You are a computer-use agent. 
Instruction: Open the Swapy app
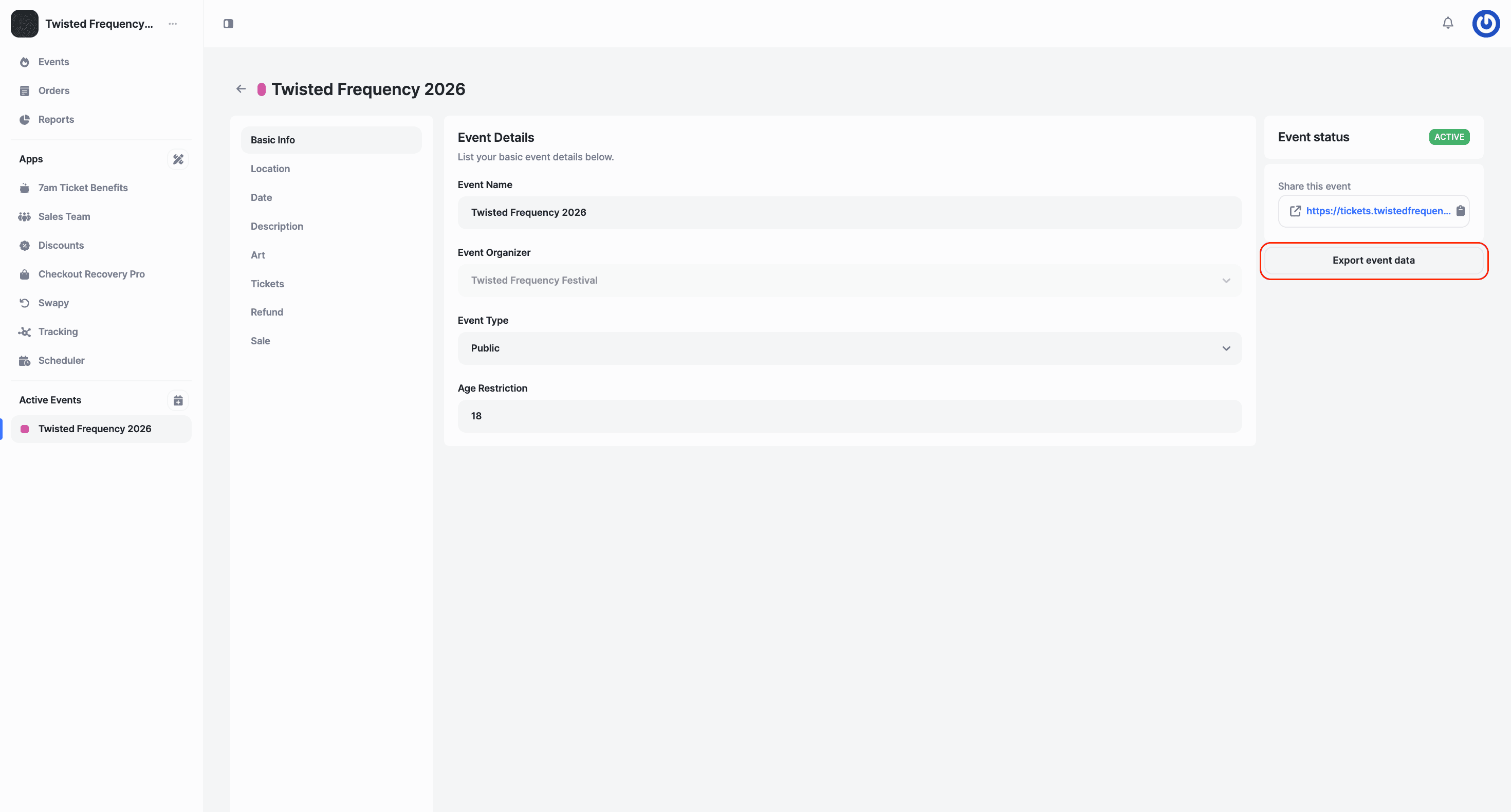(x=53, y=303)
